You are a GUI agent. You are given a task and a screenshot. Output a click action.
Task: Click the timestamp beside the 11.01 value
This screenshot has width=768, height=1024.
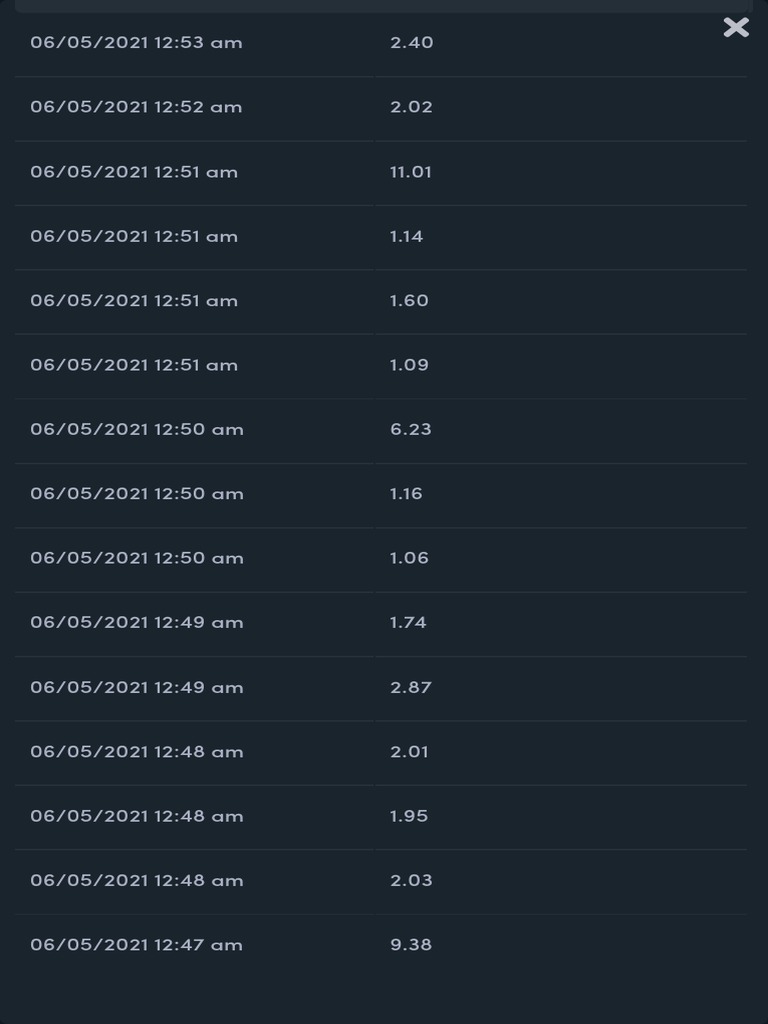(x=134, y=172)
